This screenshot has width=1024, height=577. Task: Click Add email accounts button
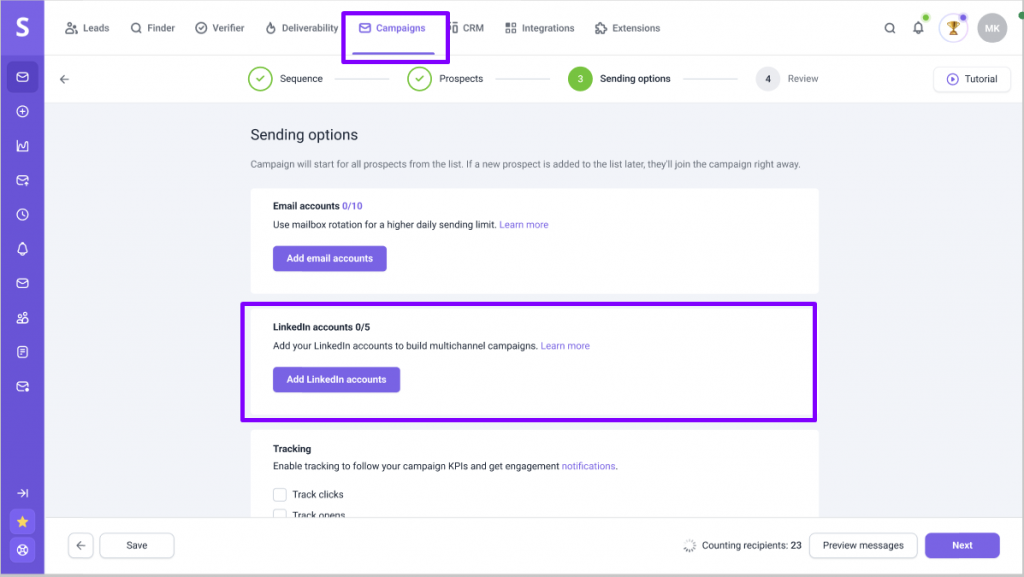(x=330, y=258)
